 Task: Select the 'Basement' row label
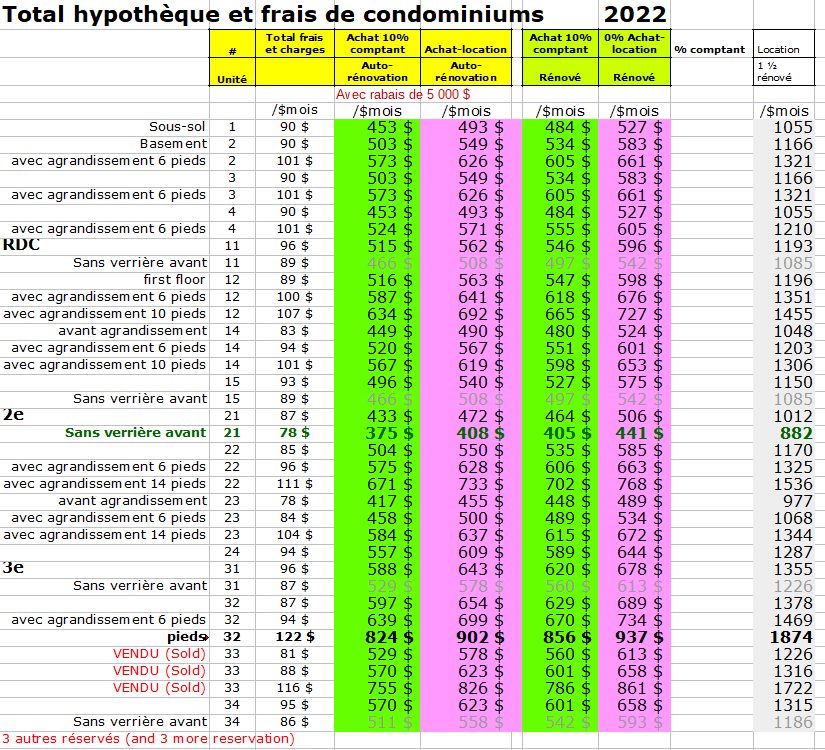(174, 144)
